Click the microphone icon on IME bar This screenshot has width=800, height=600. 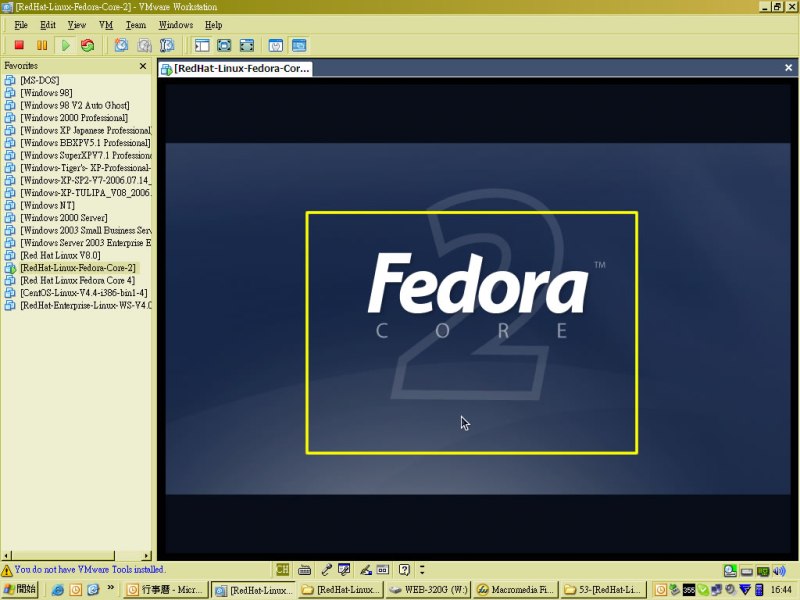pyautogui.click(x=327, y=569)
